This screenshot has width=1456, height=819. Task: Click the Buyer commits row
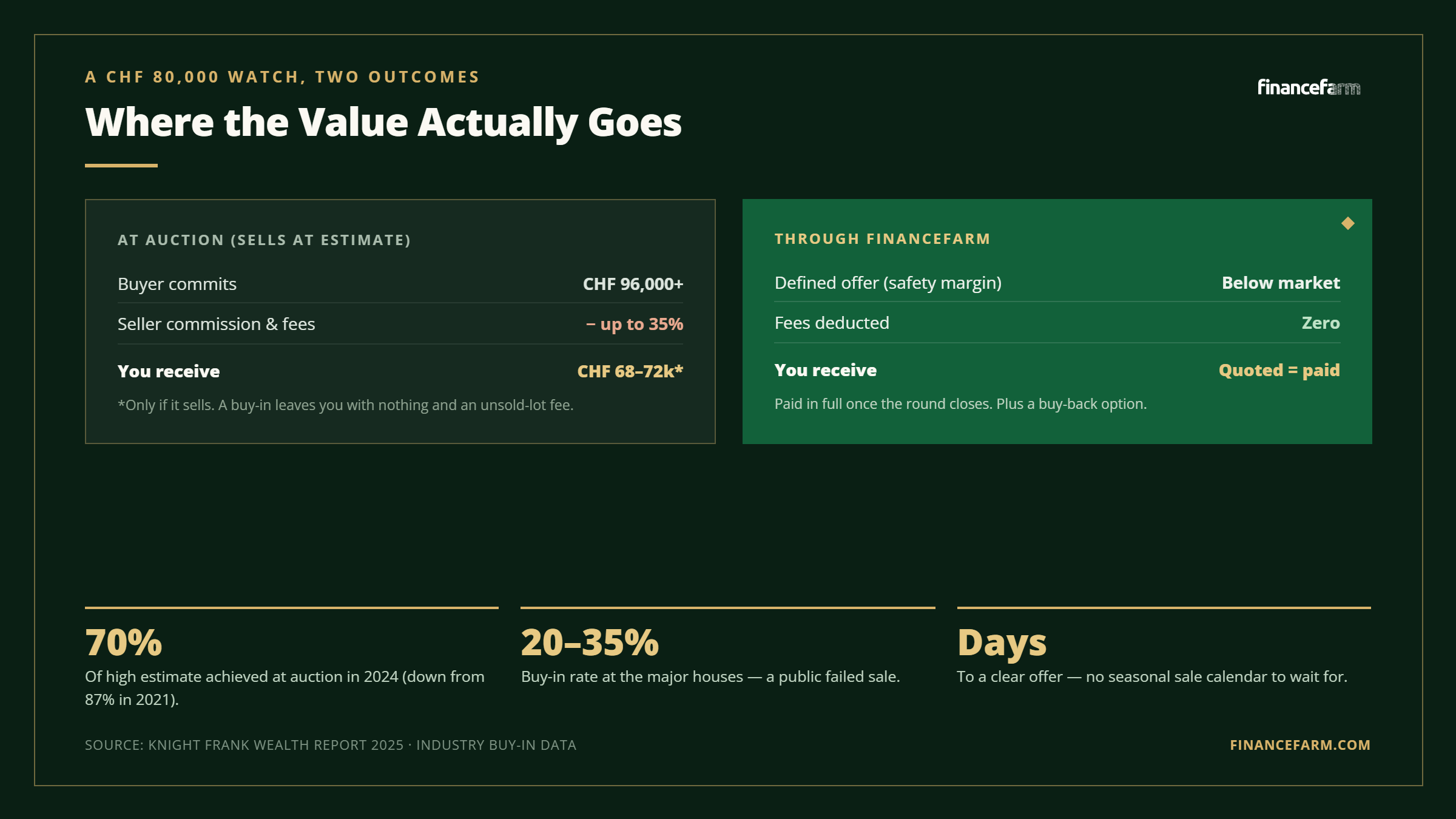pos(400,284)
